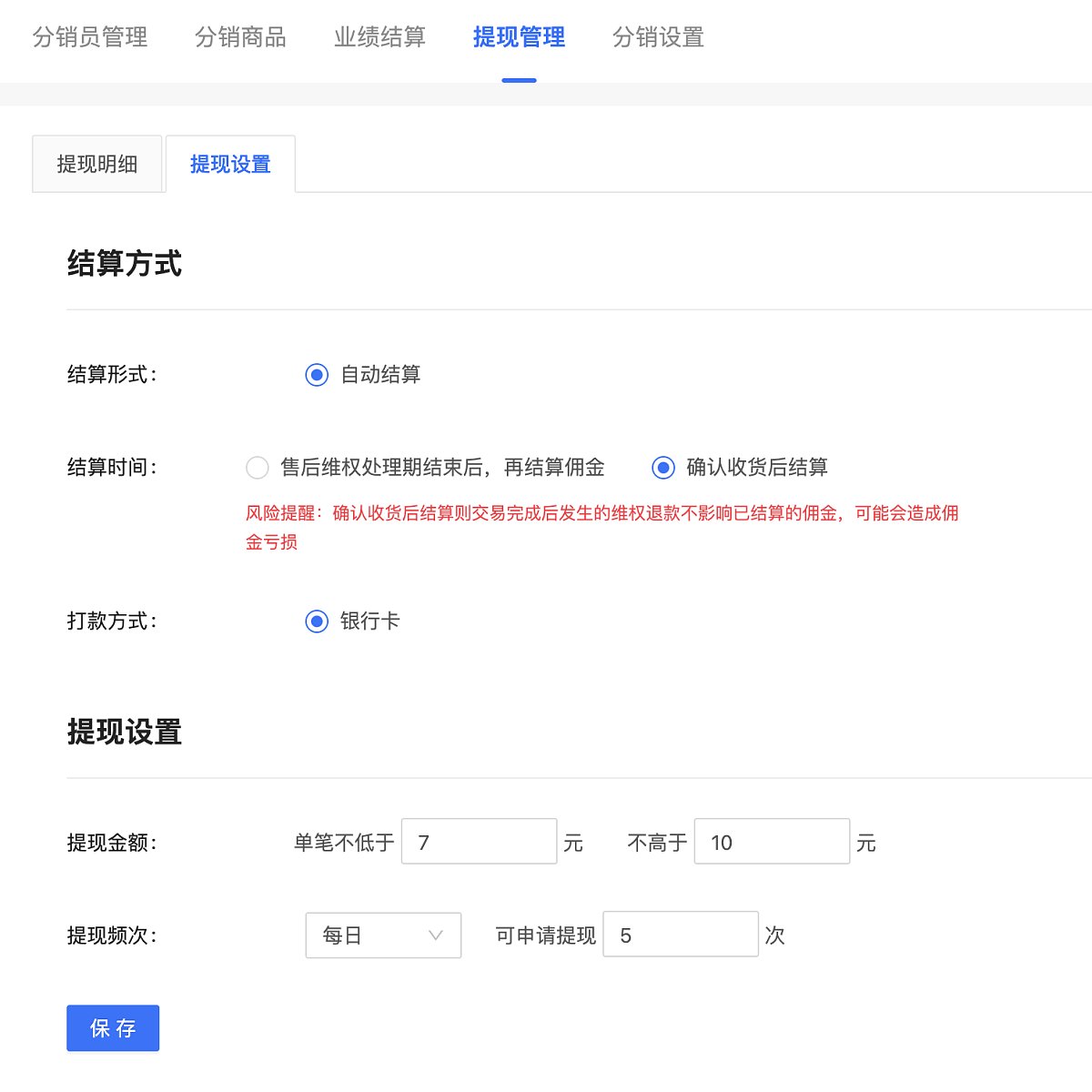Click the 保存 button
Image resolution: width=1092 pixels, height=1092 pixels.
click(x=113, y=1028)
